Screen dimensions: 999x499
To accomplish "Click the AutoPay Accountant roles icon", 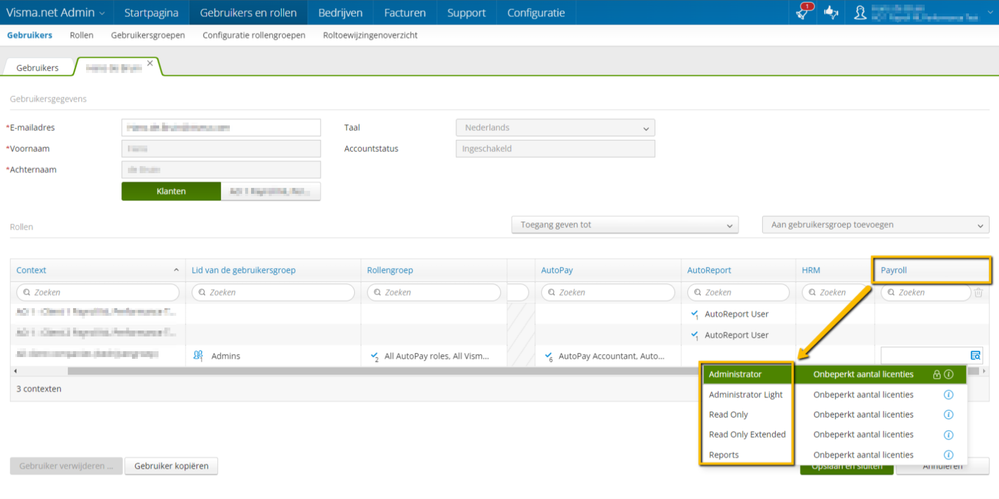I will tap(548, 356).
